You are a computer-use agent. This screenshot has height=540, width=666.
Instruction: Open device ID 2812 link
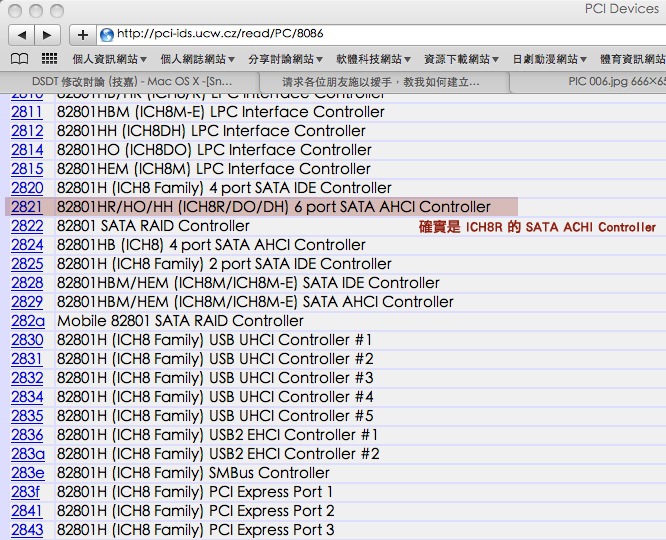pos(27,131)
